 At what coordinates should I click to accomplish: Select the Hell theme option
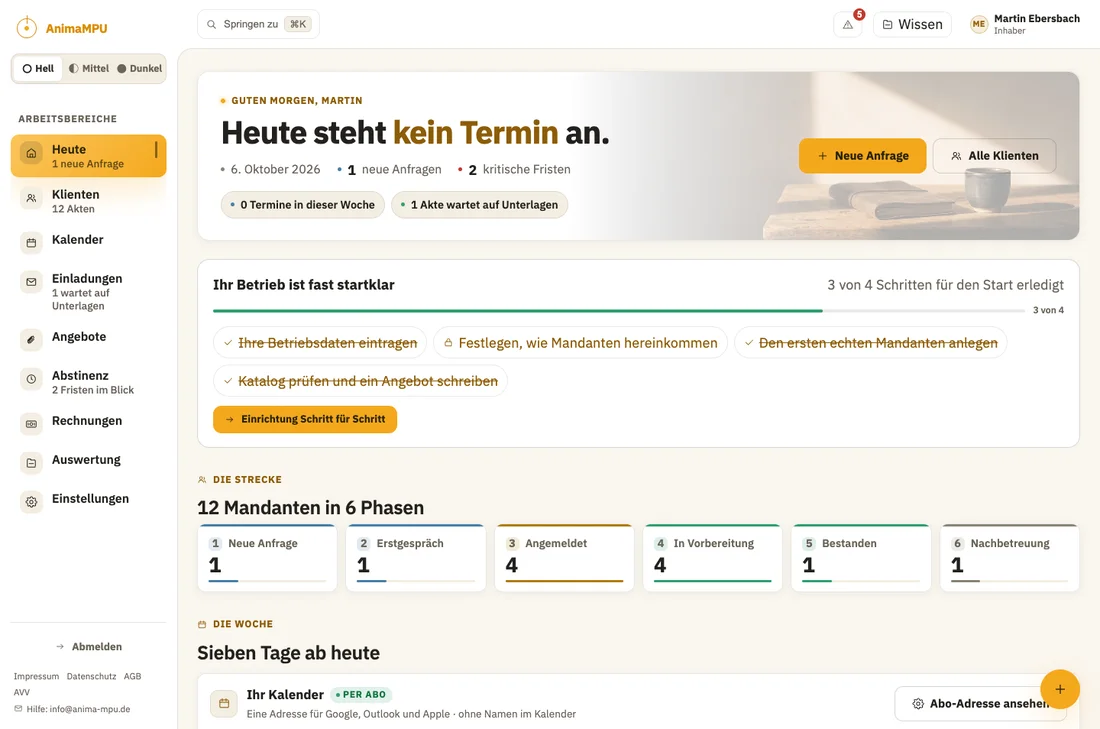tap(38, 69)
